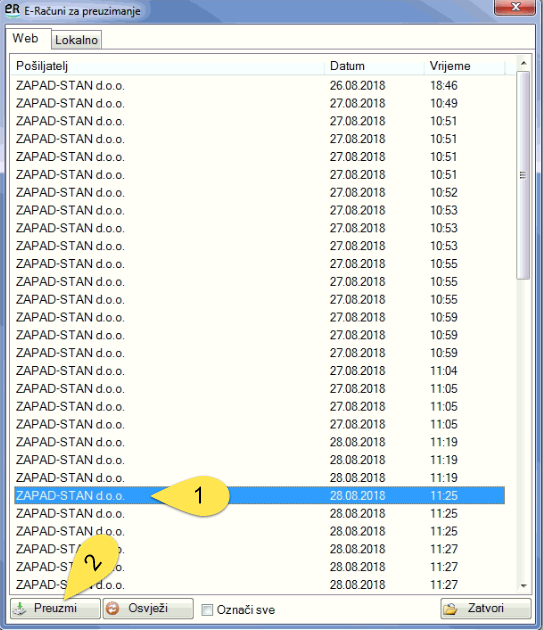Click the scrollbar down arrow
543x630 pixels.
523,585
